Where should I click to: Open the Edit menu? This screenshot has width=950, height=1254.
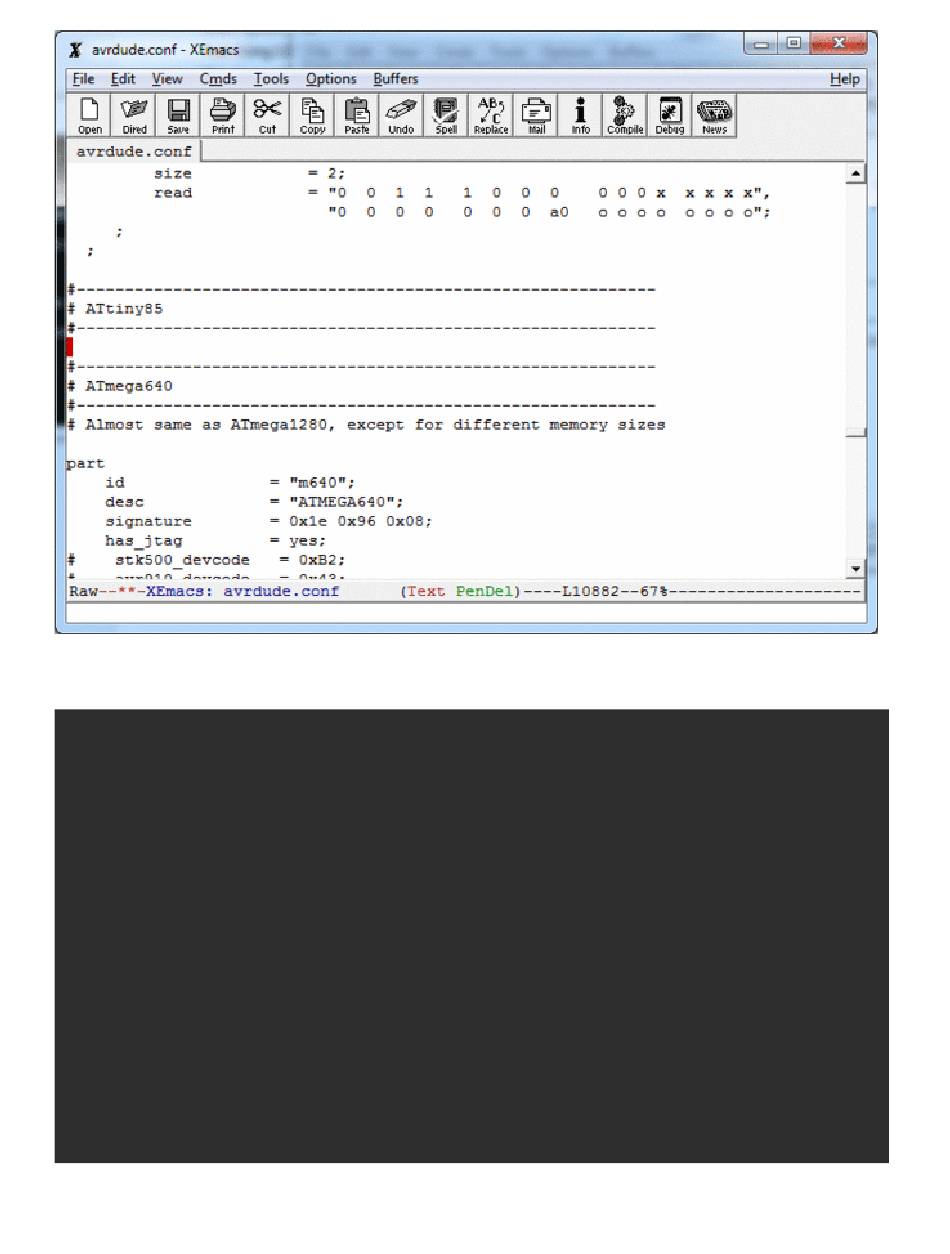123,79
